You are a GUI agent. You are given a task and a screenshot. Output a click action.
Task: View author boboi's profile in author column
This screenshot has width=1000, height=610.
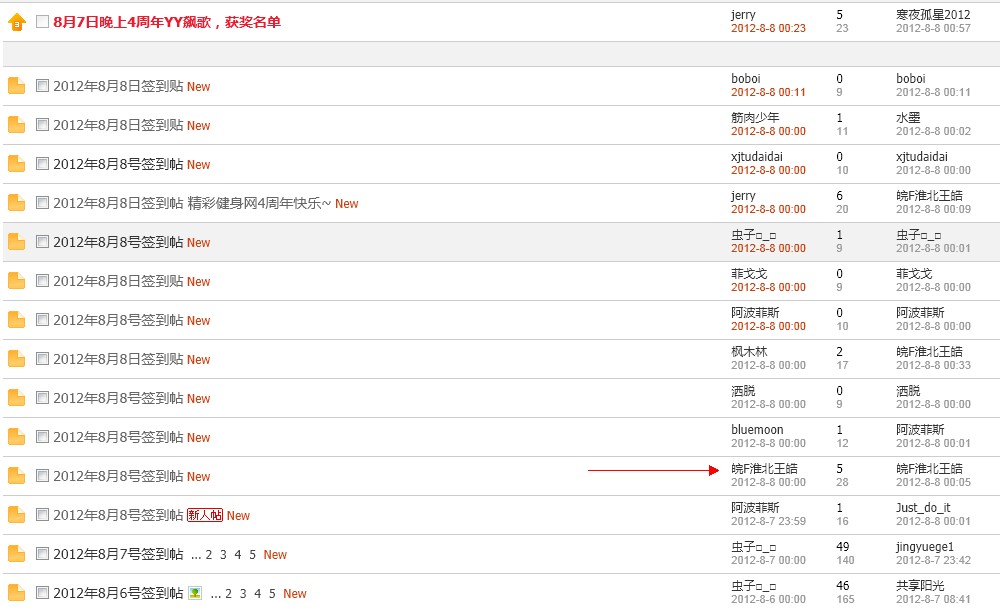746,78
